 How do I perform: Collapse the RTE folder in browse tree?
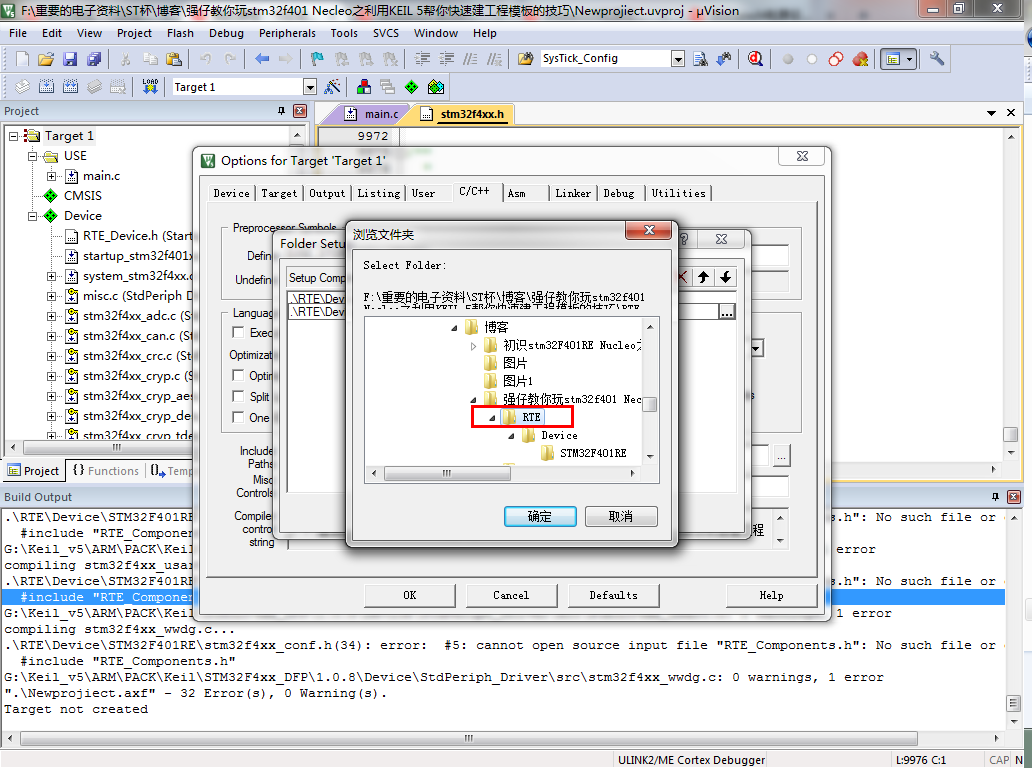492,417
